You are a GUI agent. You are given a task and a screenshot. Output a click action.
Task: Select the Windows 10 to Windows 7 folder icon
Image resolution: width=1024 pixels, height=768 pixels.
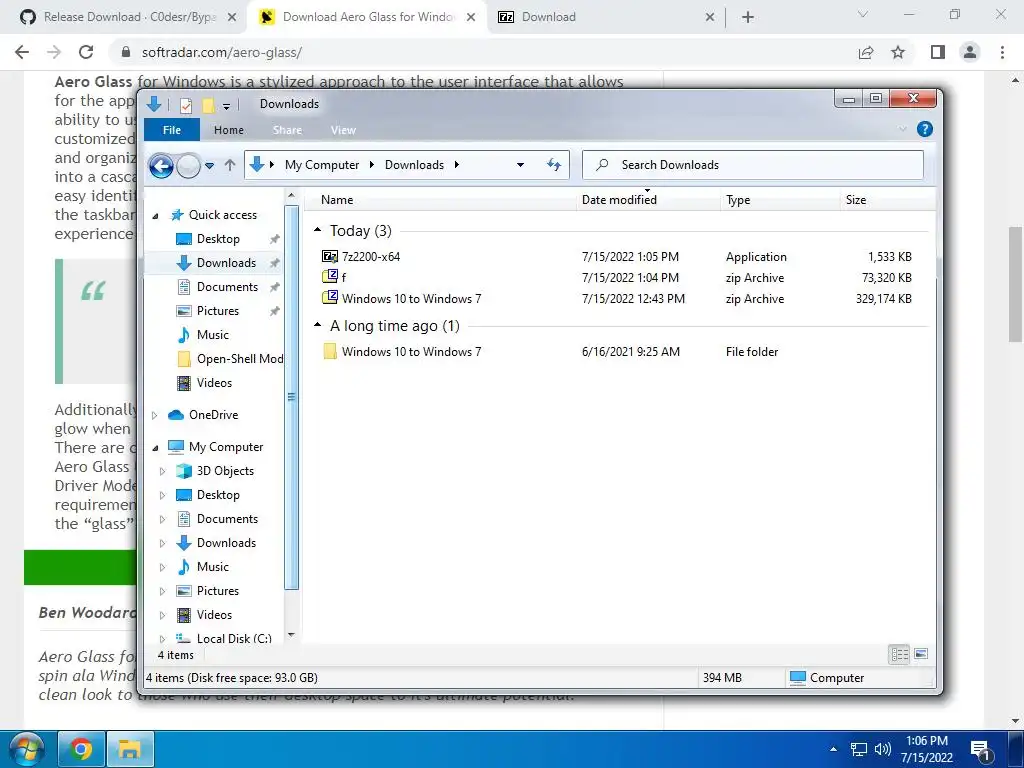pos(330,351)
